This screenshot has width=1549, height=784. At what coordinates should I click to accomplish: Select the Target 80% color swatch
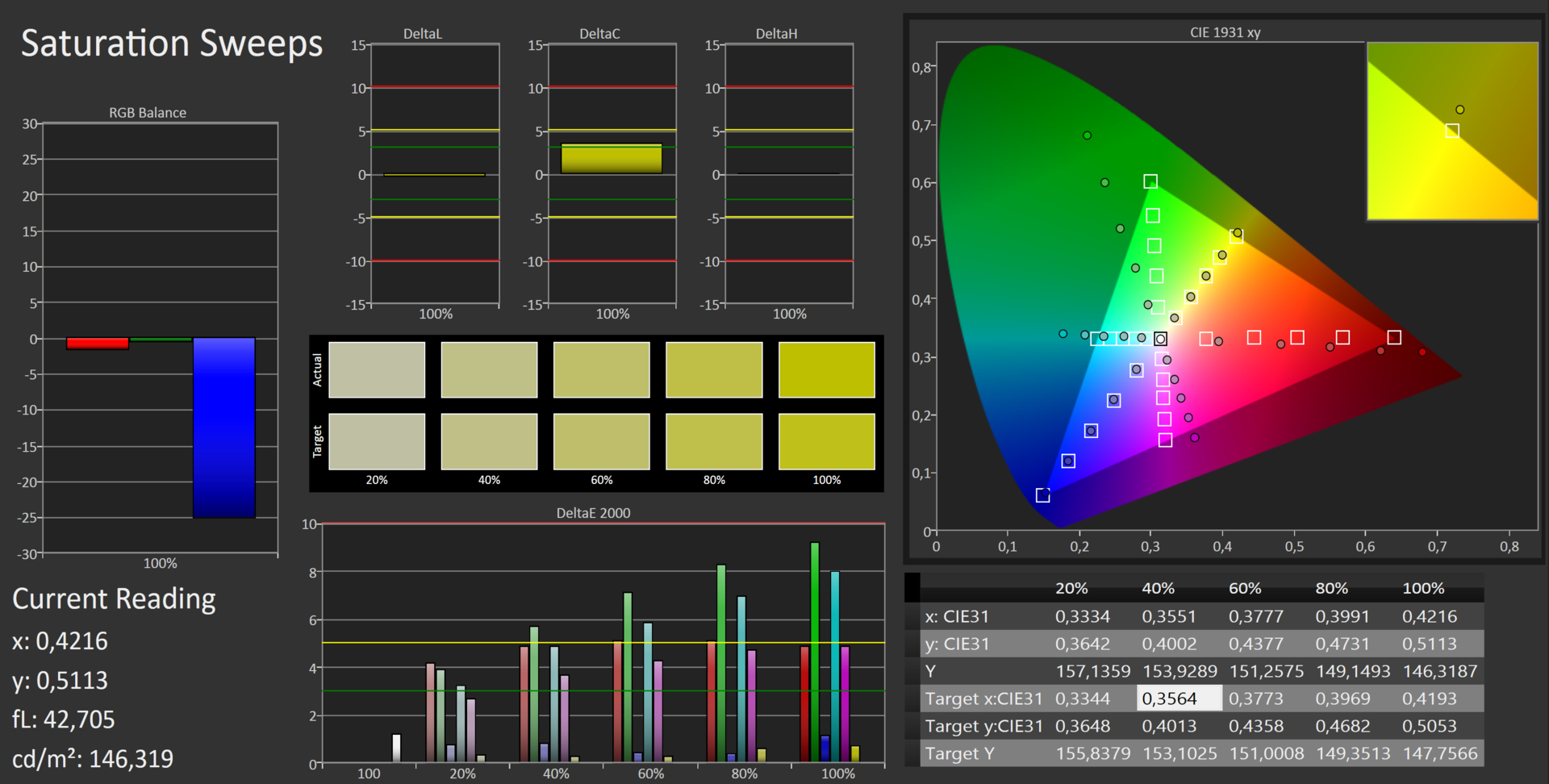click(x=714, y=441)
